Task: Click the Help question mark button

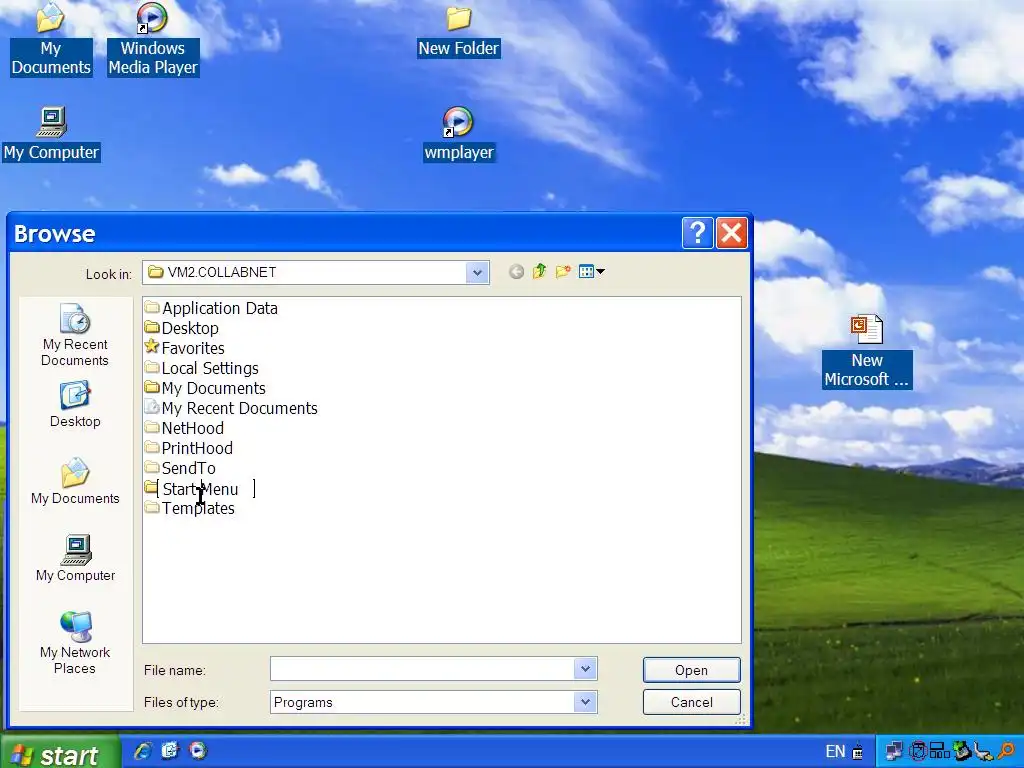Action: tap(697, 232)
